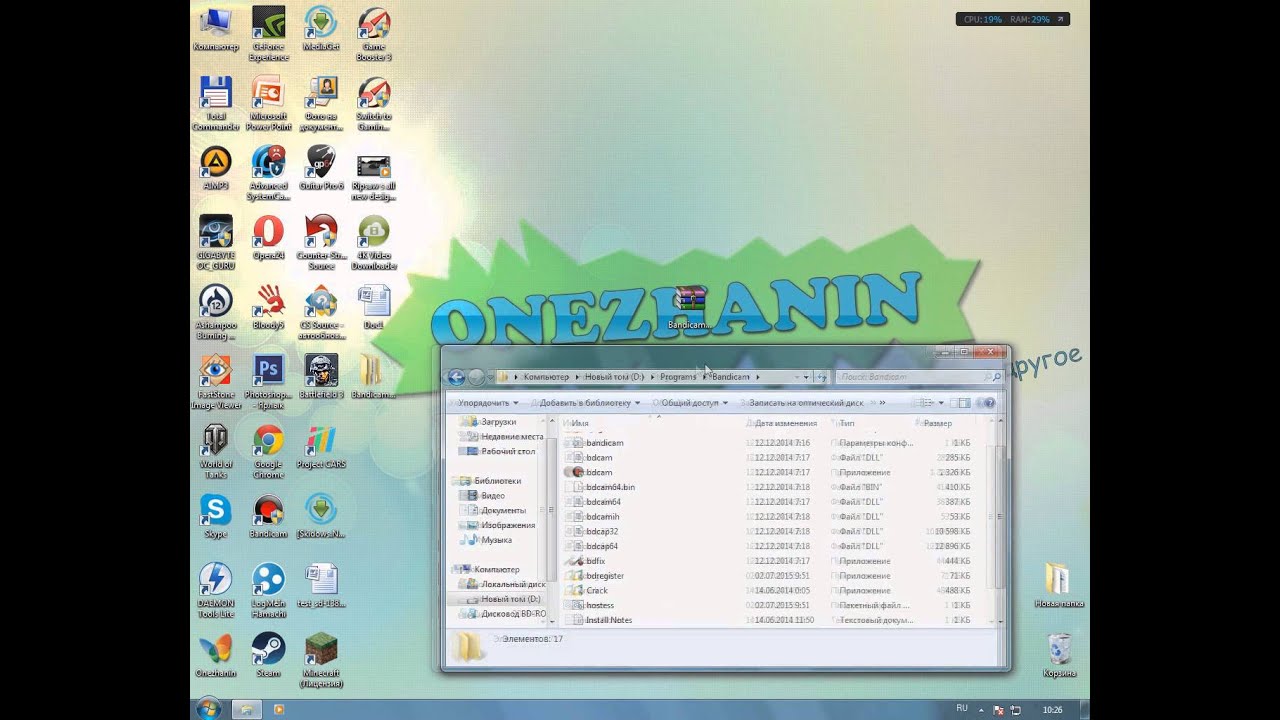Launch MediaGet from the desktop
The image size is (1280, 720).
[321, 30]
